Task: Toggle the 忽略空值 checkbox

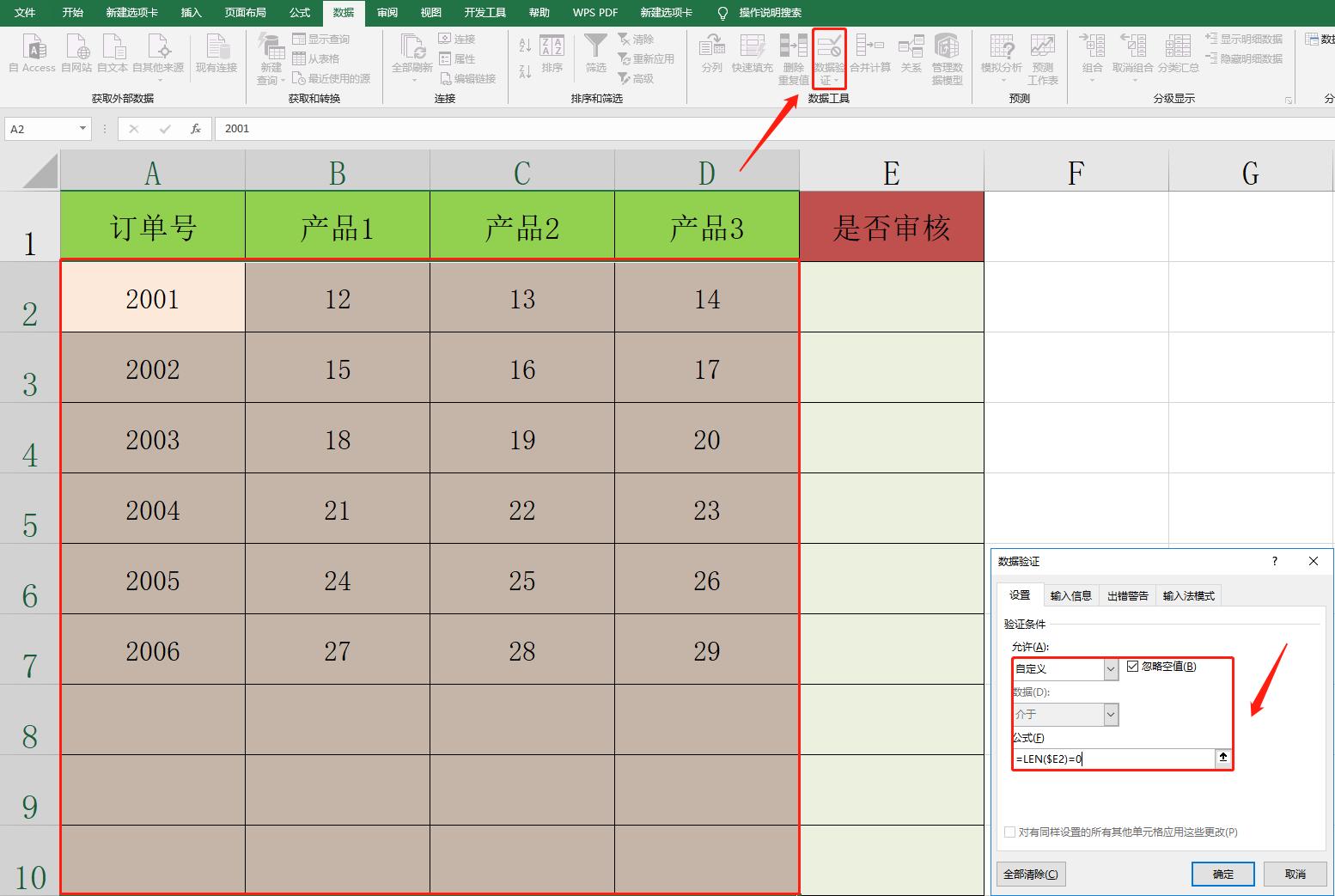Action: [1133, 667]
